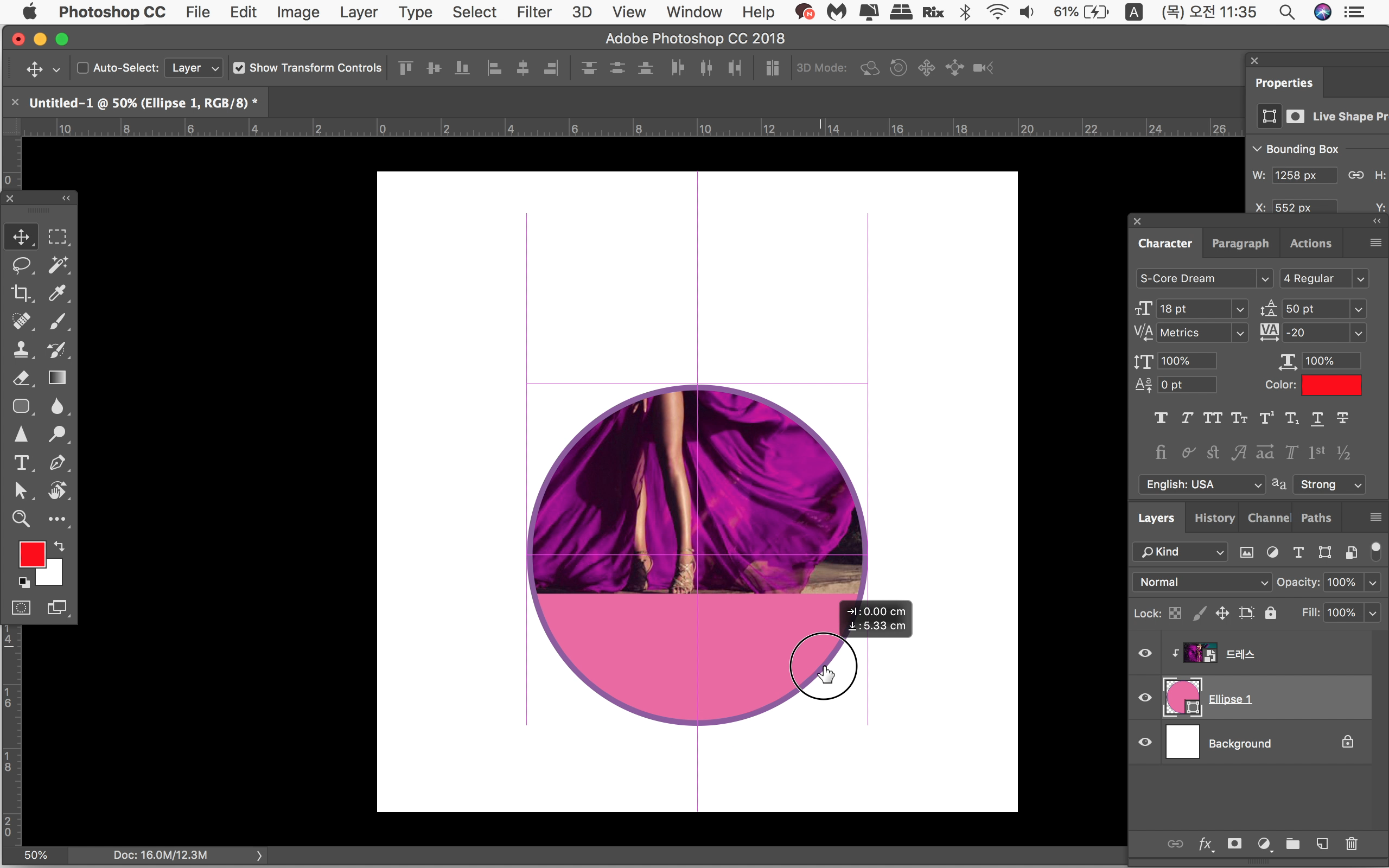Select the Crop tool
Viewport: 1389px width, 868px height.
pos(21,293)
